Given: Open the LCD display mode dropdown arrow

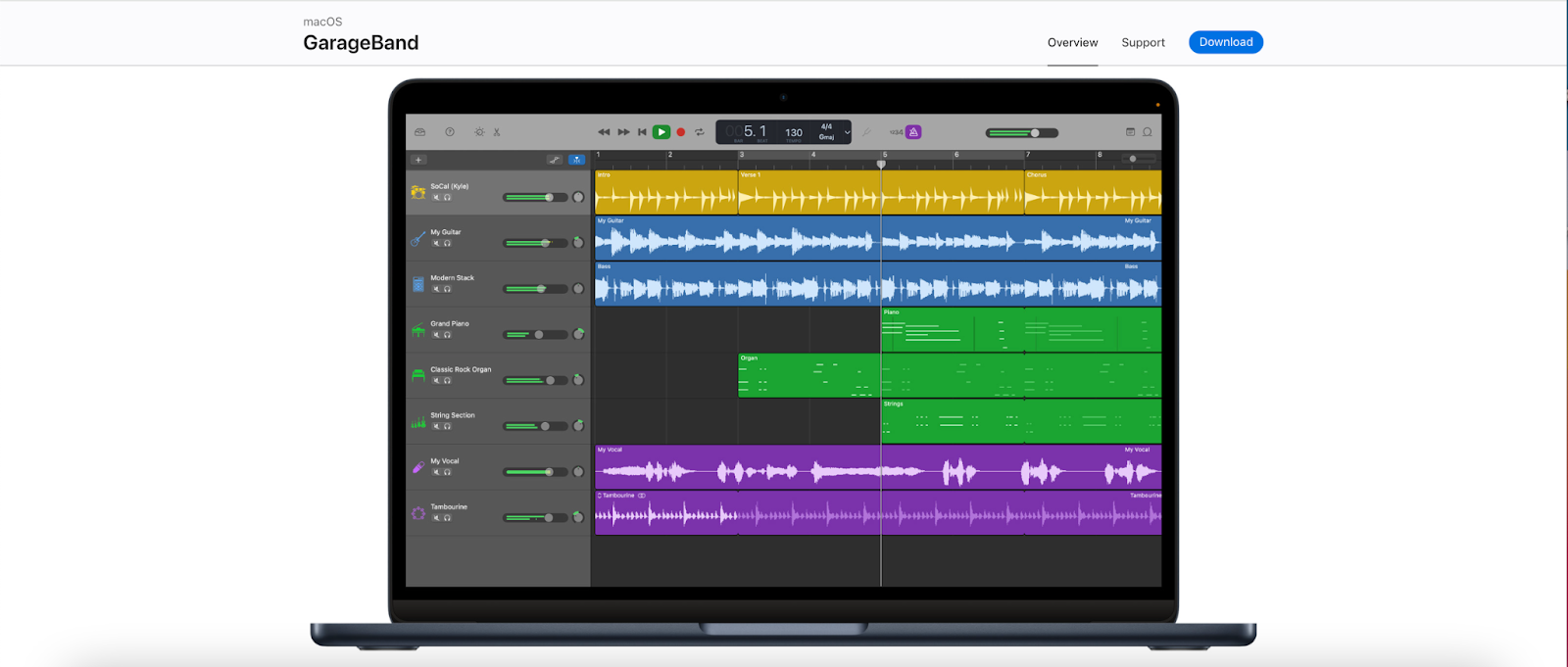Looking at the screenshot, I should [x=847, y=132].
